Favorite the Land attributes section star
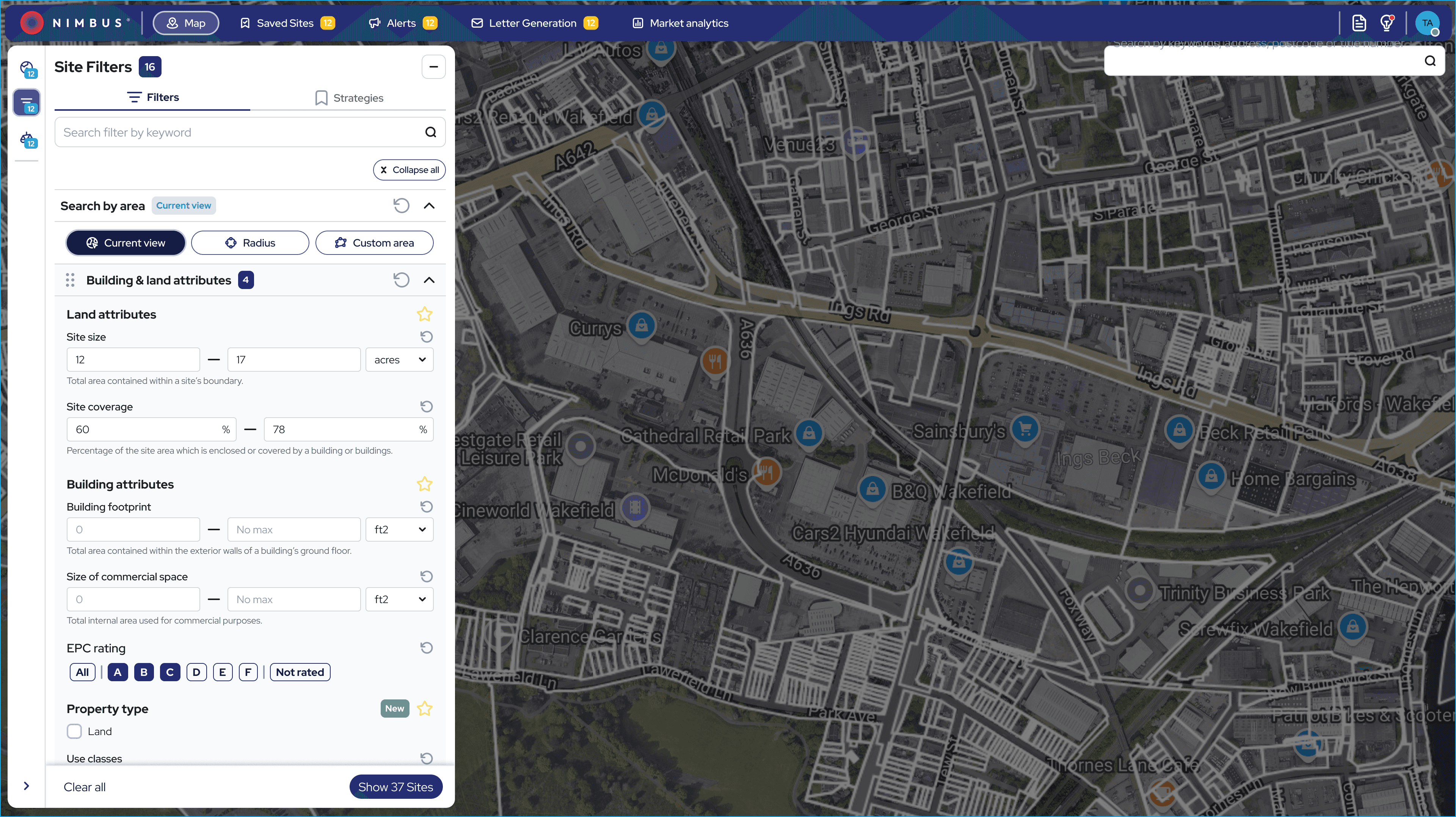This screenshot has width=1456, height=817. 425,314
